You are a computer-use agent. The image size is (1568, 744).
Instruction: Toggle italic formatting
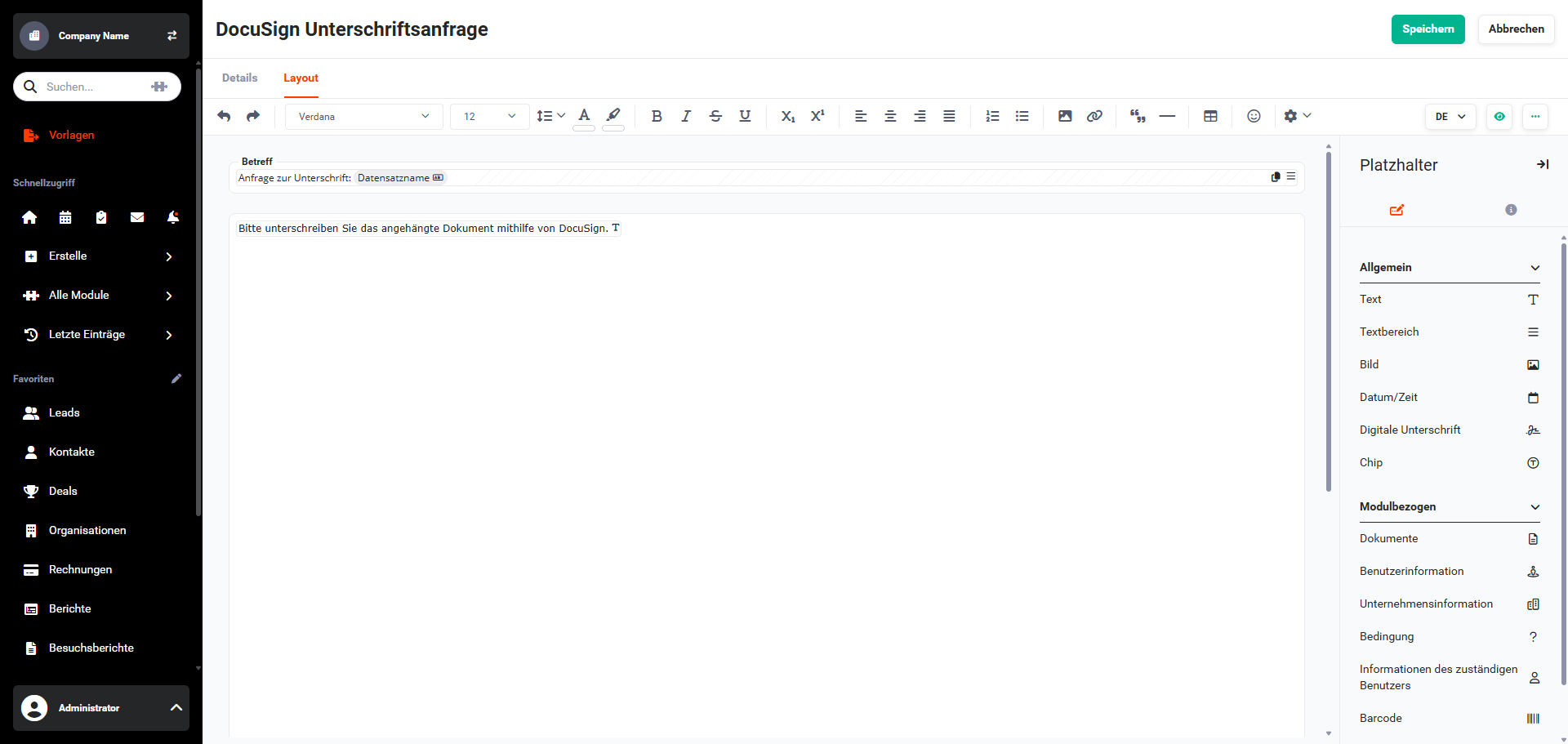(x=686, y=116)
